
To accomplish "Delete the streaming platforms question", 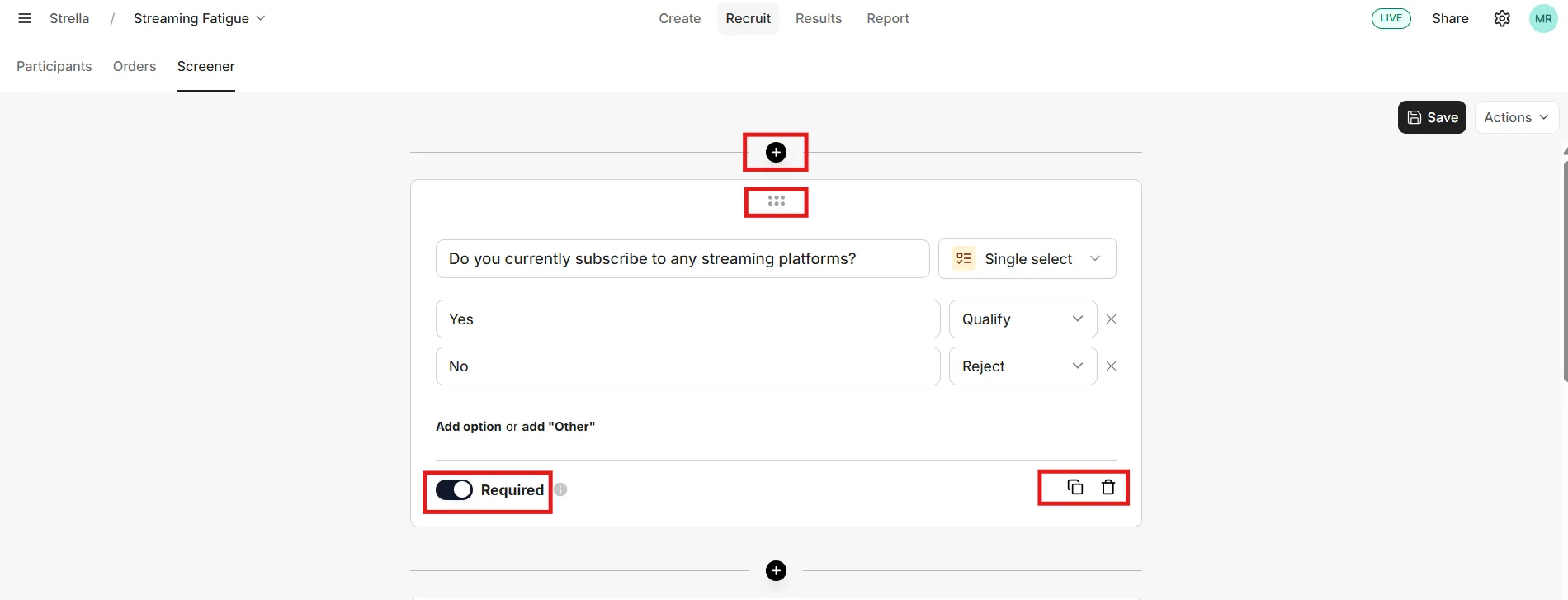I will pyautogui.click(x=1108, y=487).
